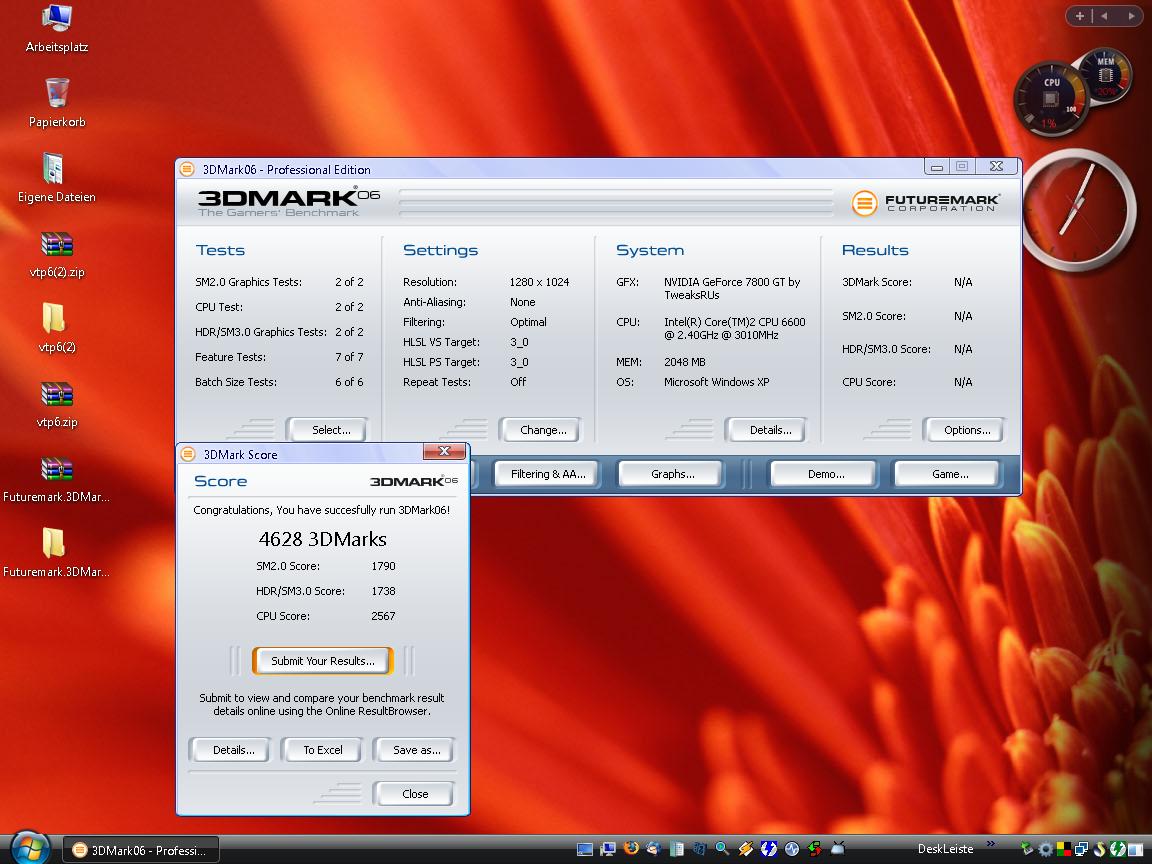The height and width of the screenshot is (864, 1152).
Task: Click the green-red arrows taskbar icon
Action: tap(814, 849)
